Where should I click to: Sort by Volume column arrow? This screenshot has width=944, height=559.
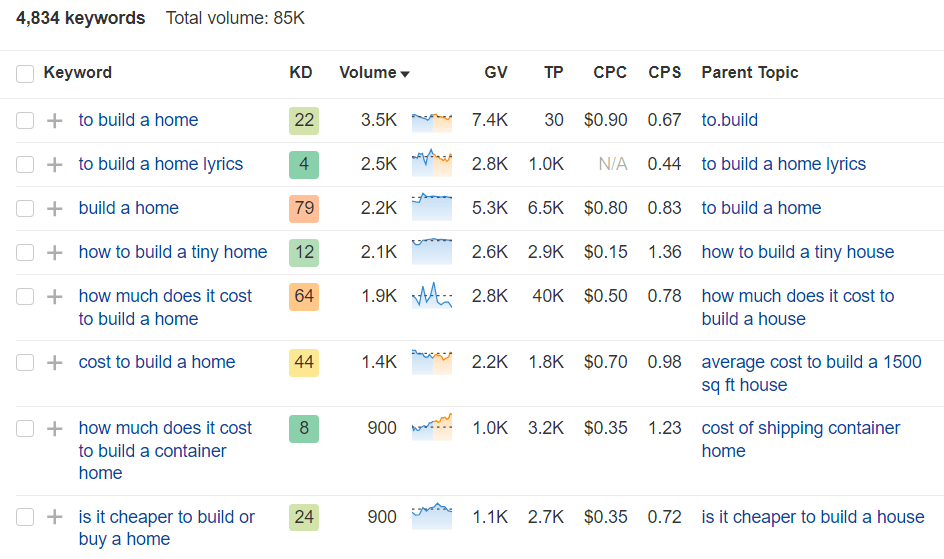tap(405, 74)
